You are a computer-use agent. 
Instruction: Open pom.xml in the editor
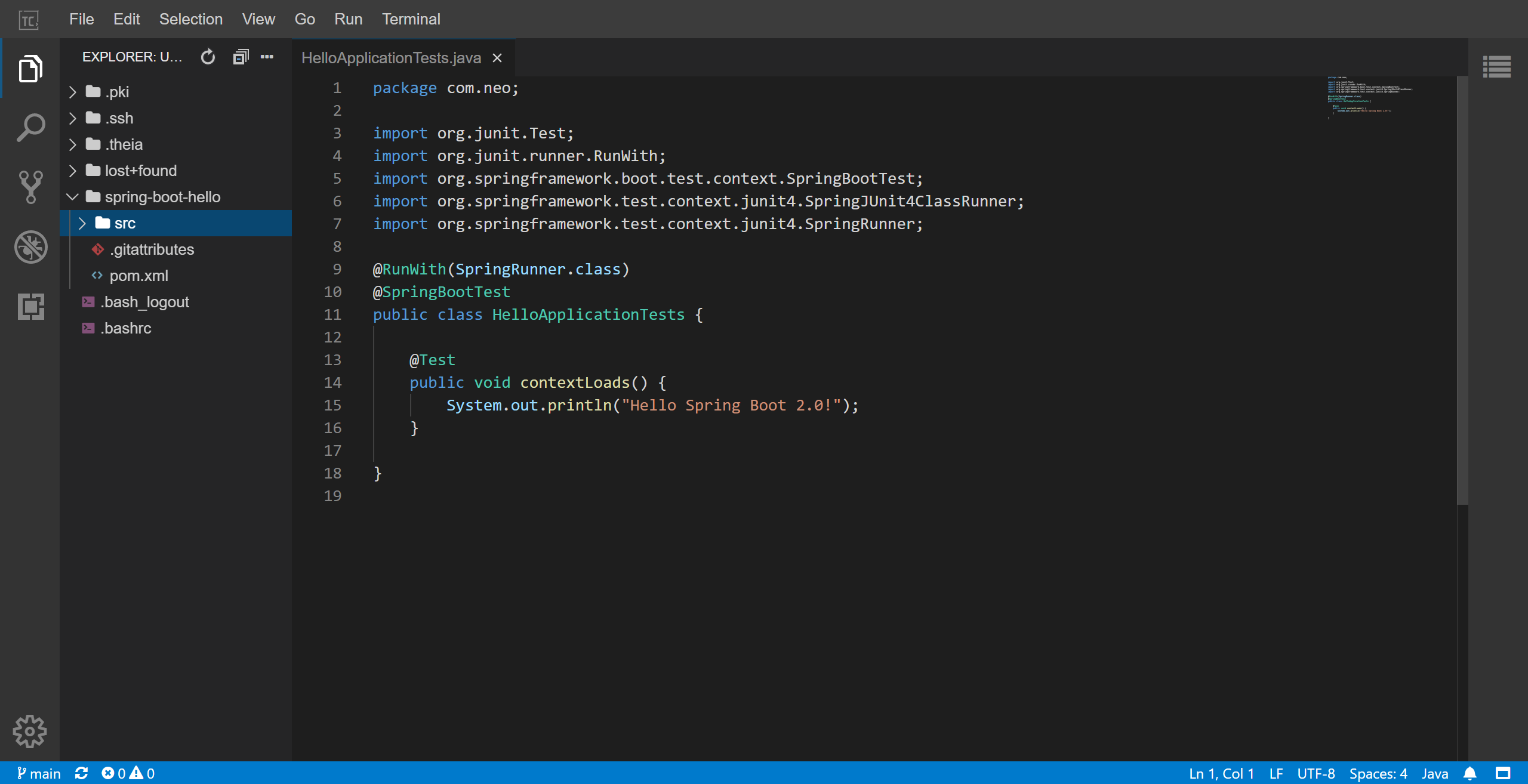pyautogui.click(x=138, y=276)
